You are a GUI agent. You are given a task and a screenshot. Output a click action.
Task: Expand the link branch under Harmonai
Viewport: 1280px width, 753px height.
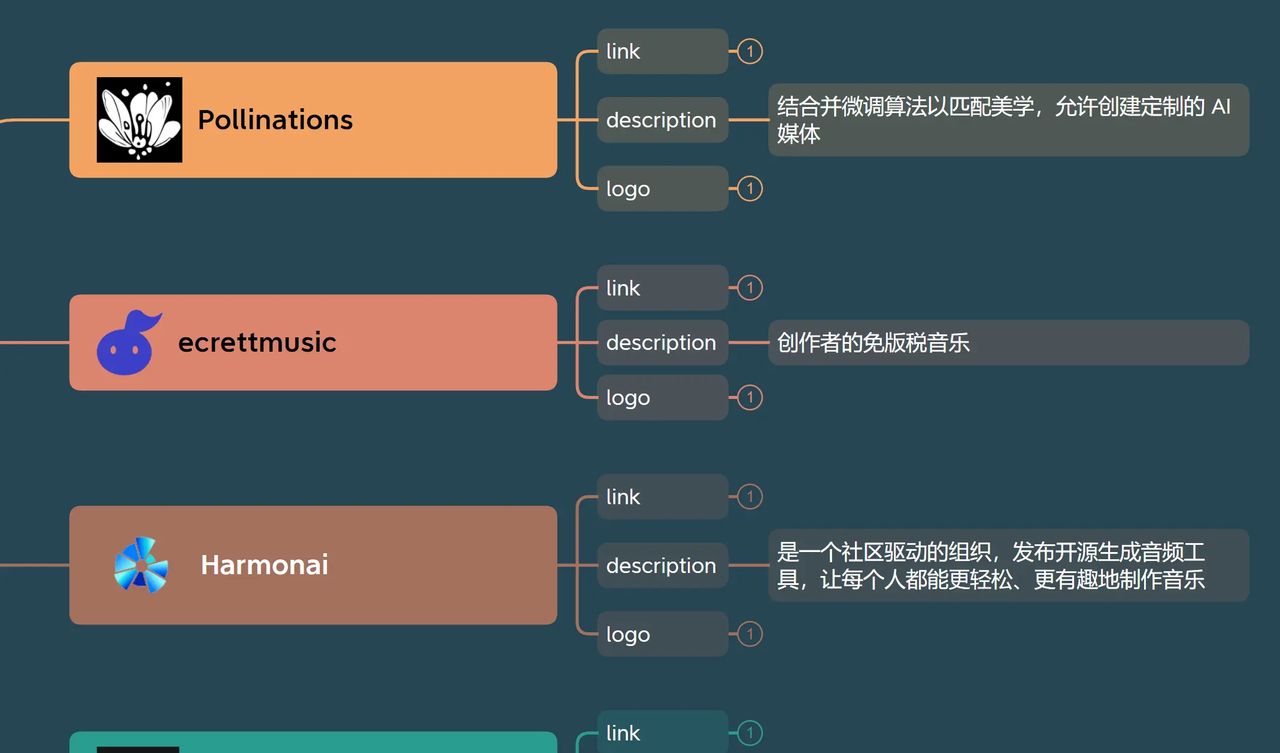[x=749, y=496]
